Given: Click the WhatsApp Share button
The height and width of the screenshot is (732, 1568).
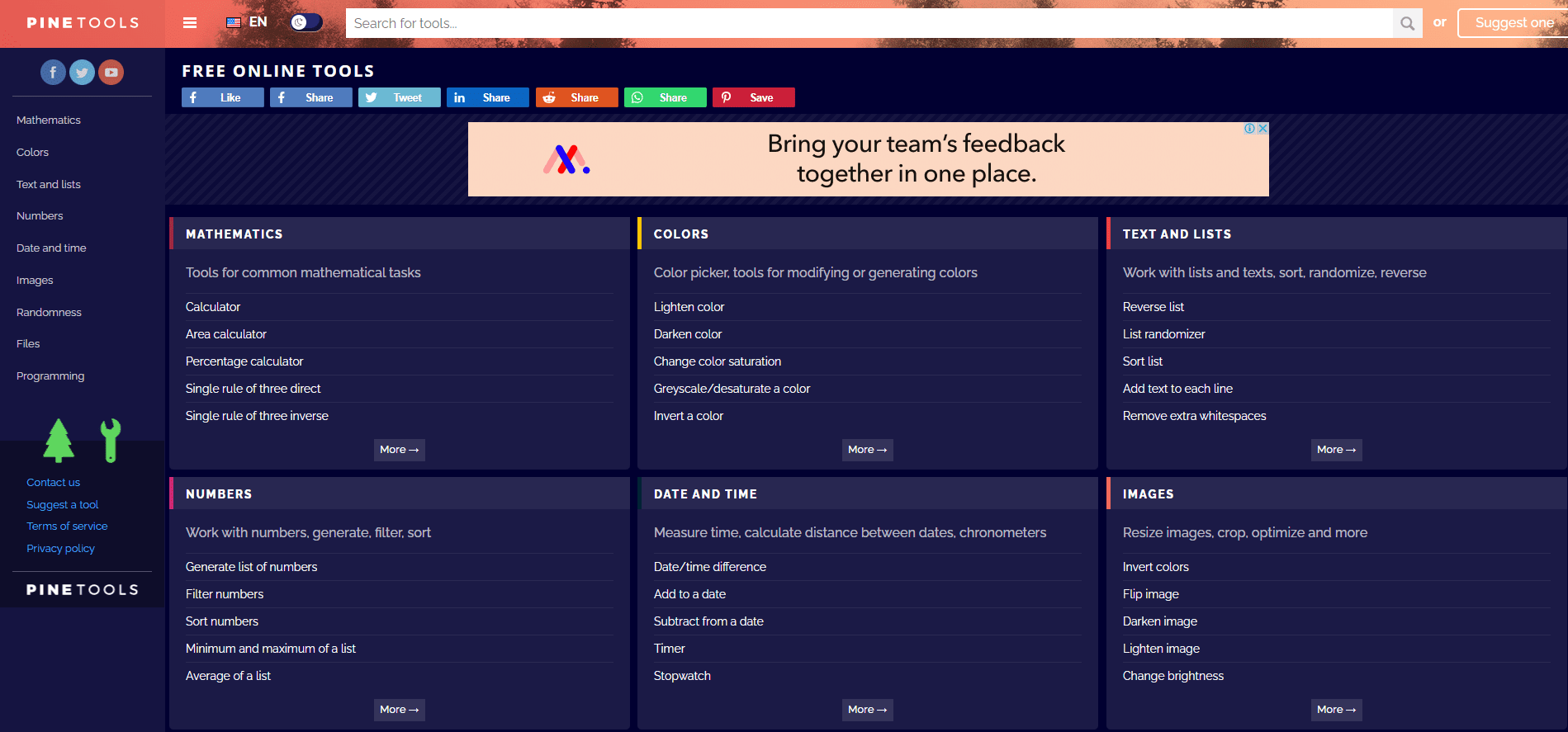Looking at the screenshot, I should [x=666, y=97].
